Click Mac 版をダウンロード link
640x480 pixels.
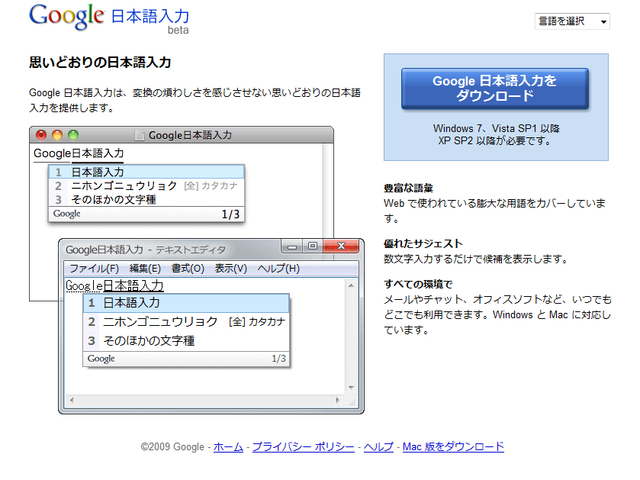tap(453, 447)
